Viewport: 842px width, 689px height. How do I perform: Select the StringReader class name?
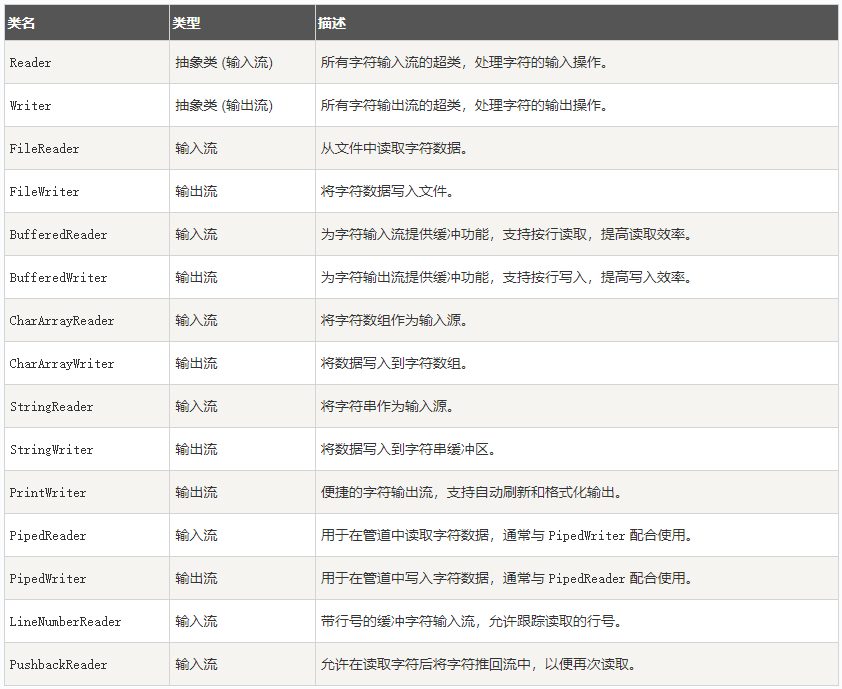tap(51, 407)
